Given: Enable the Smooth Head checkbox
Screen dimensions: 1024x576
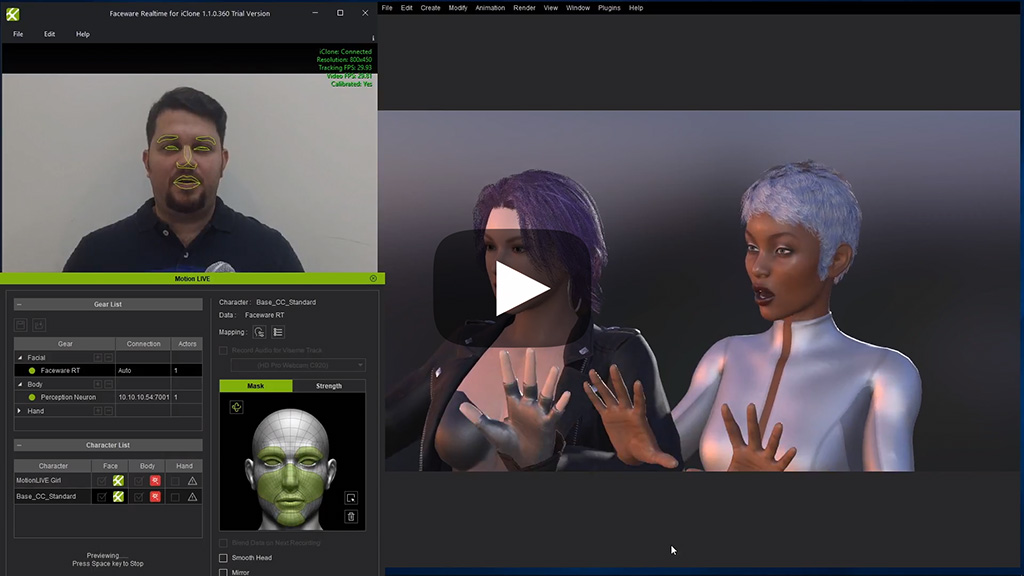Looking at the screenshot, I should (223, 558).
